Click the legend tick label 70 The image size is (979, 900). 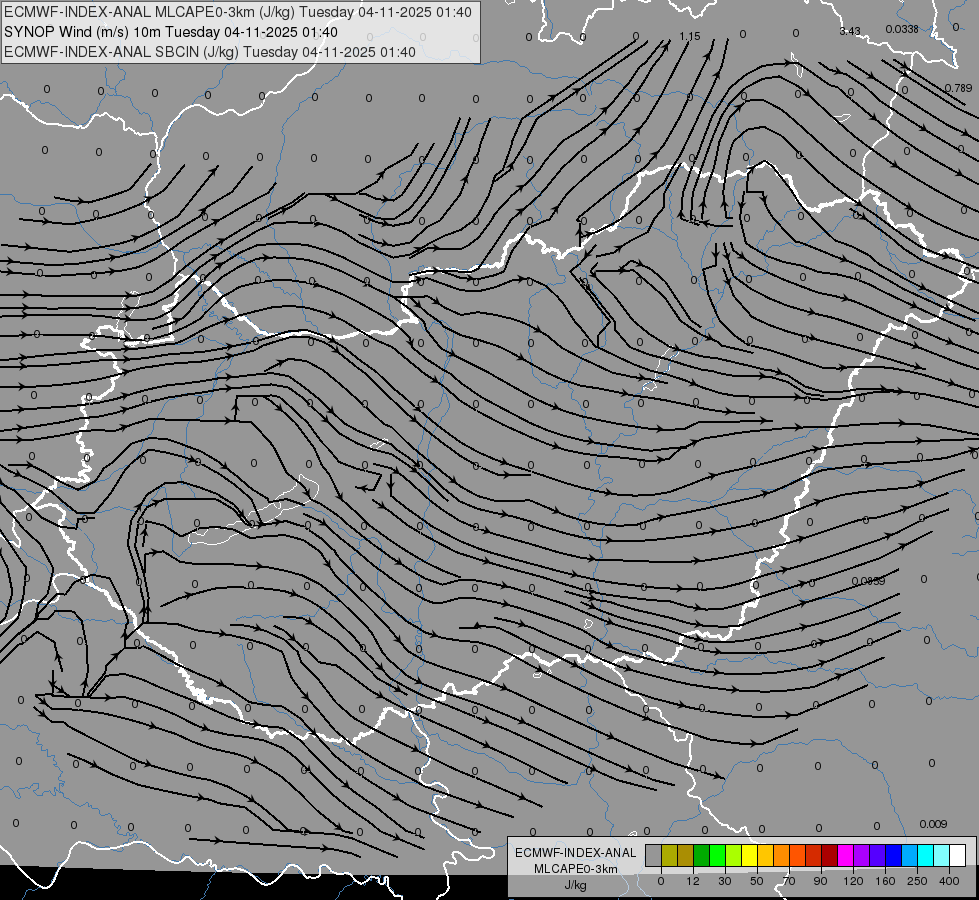(x=789, y=881)
